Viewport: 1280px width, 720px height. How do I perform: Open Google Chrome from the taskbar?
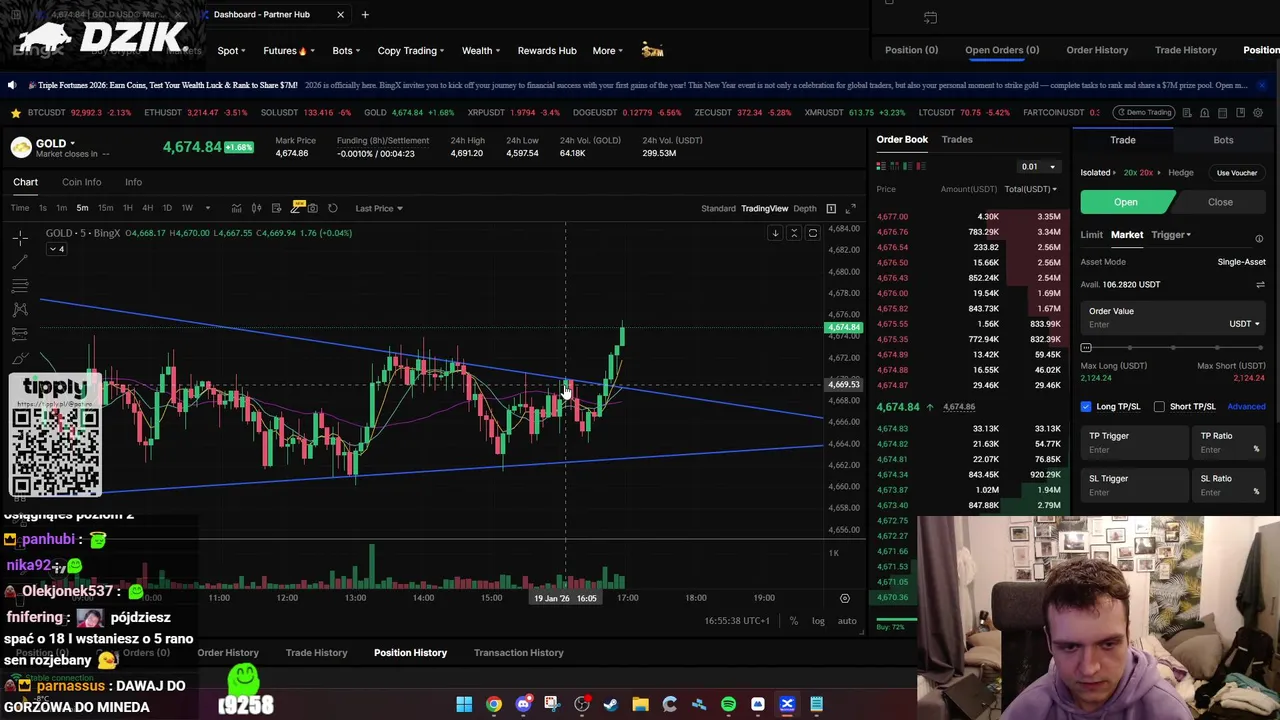(x=494, y=704)
